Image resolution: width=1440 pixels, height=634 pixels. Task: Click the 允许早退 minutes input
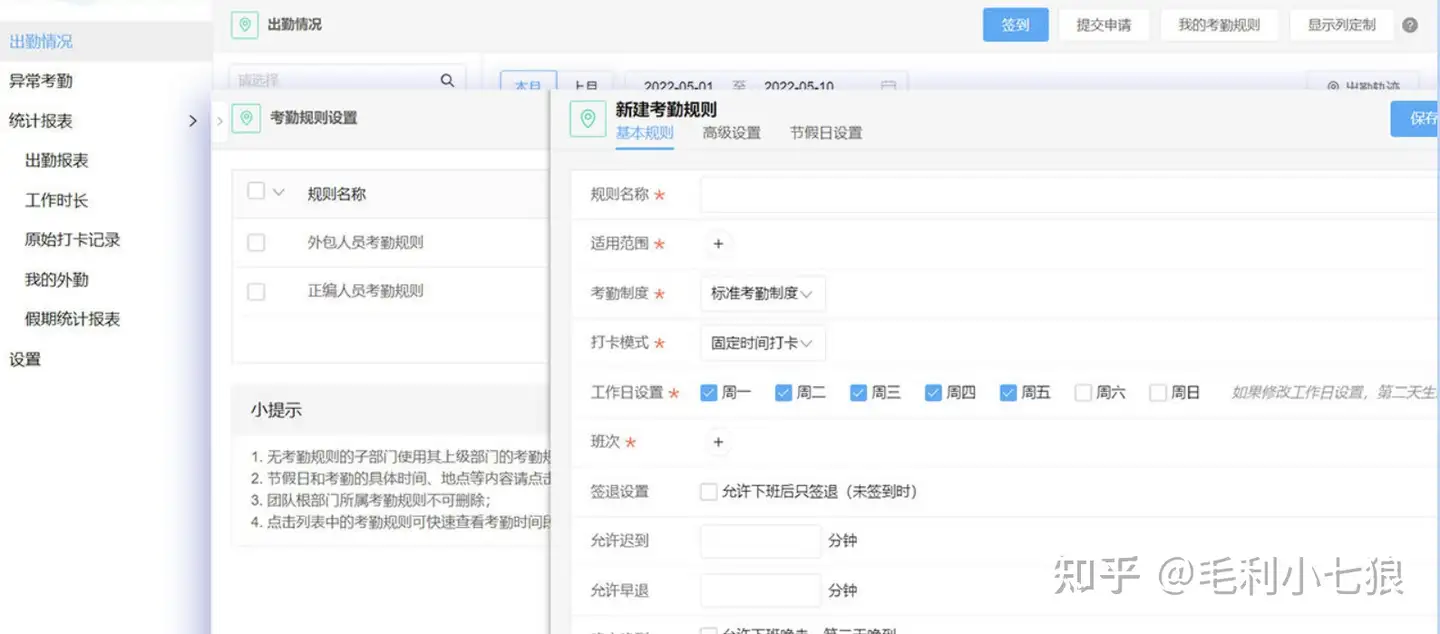tap(761, 591)
